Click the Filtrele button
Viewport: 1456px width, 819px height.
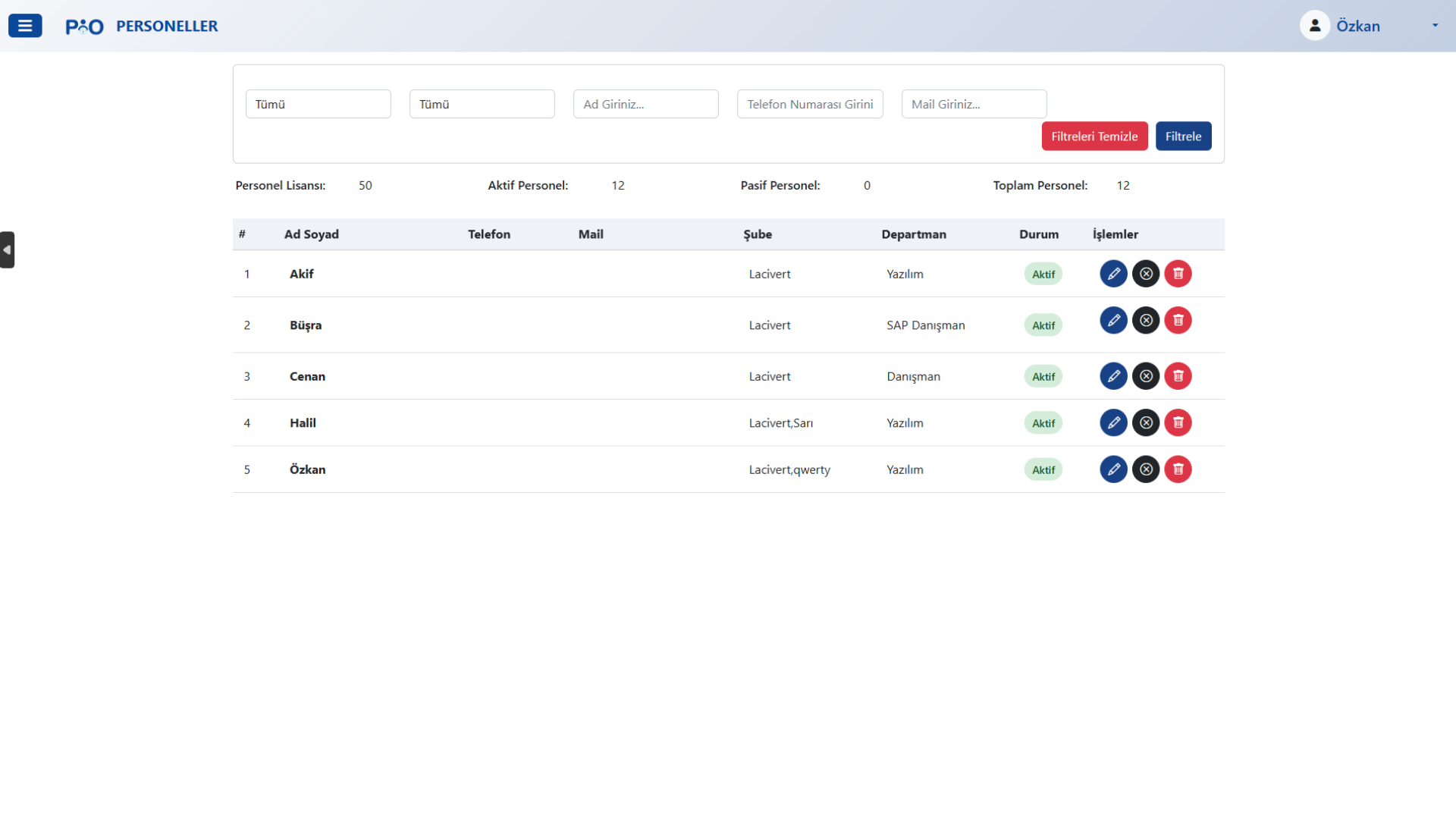[1183, 136]
